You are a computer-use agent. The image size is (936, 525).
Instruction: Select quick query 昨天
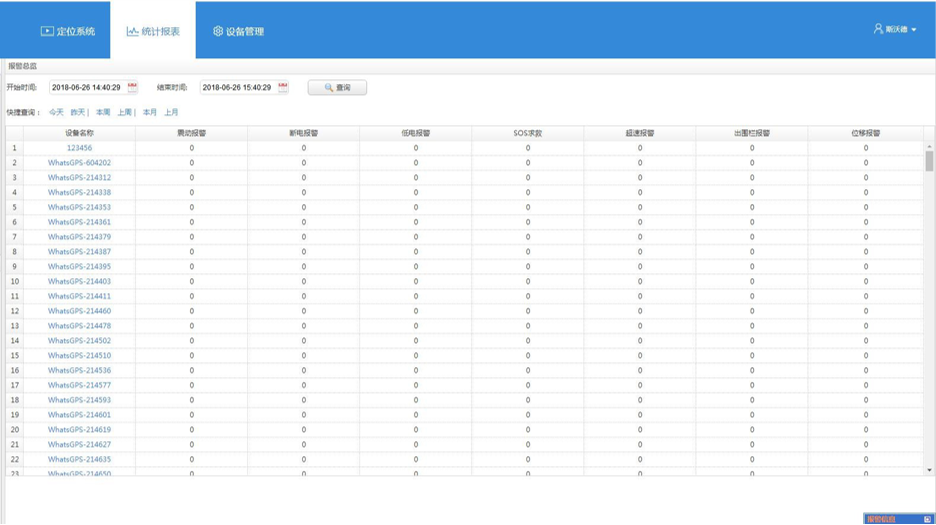[78, 112]
